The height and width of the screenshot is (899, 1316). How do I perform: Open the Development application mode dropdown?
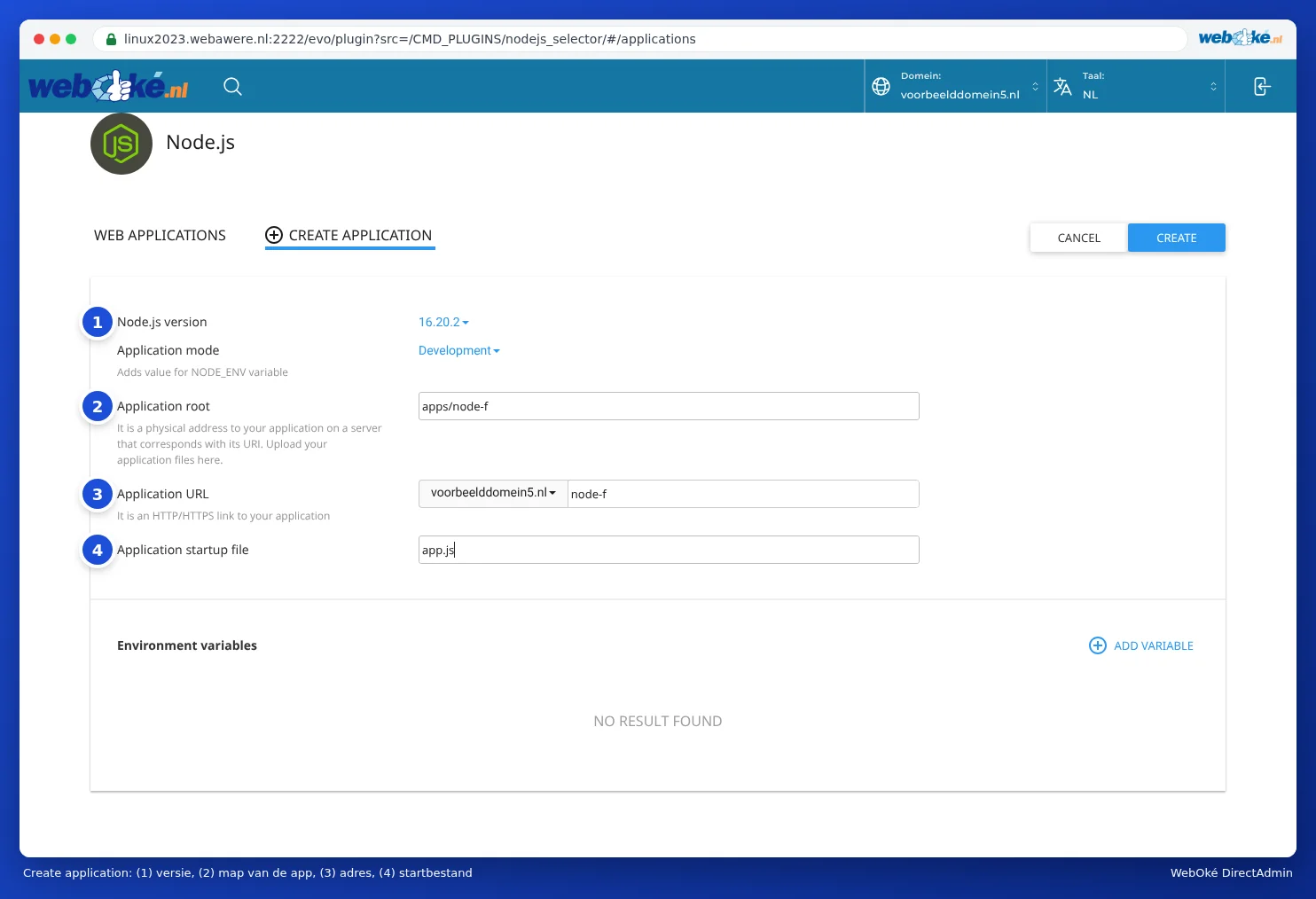459,350
